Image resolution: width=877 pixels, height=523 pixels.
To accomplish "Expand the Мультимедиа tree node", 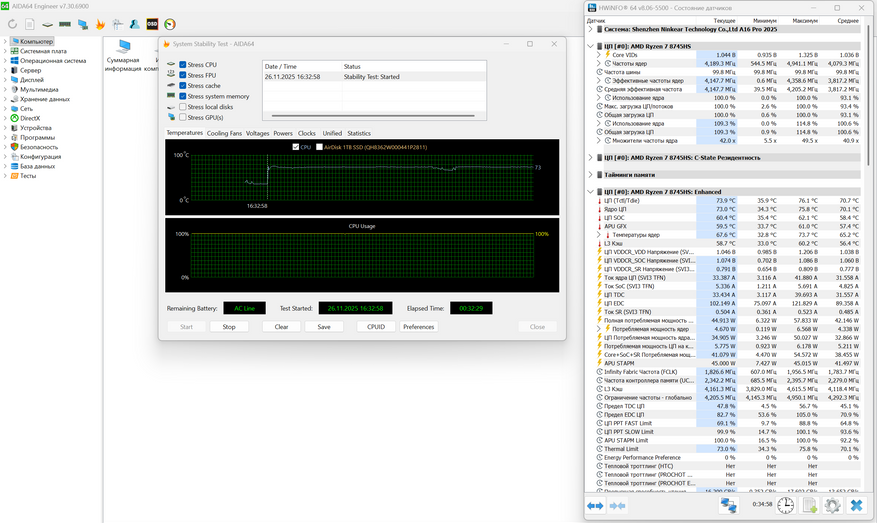I will [6, 89].
